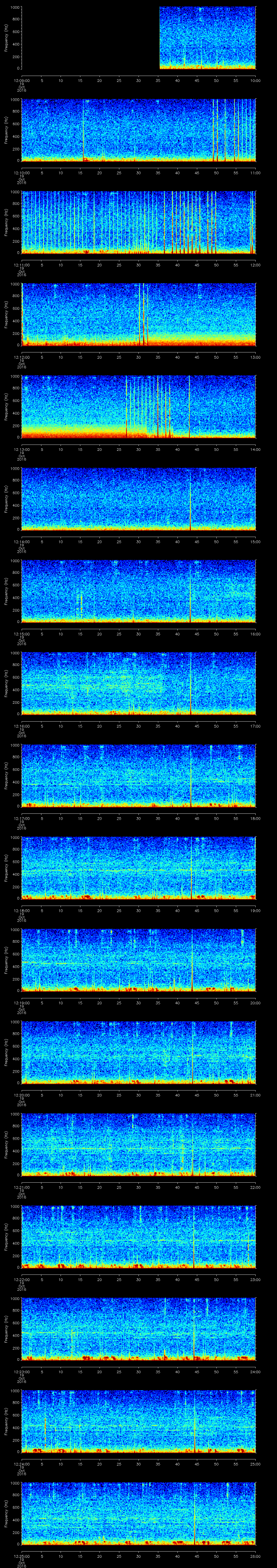Select the 12:11:00 start time label
This screenshot has height=1568, width=277.
(x=21, y=265)
